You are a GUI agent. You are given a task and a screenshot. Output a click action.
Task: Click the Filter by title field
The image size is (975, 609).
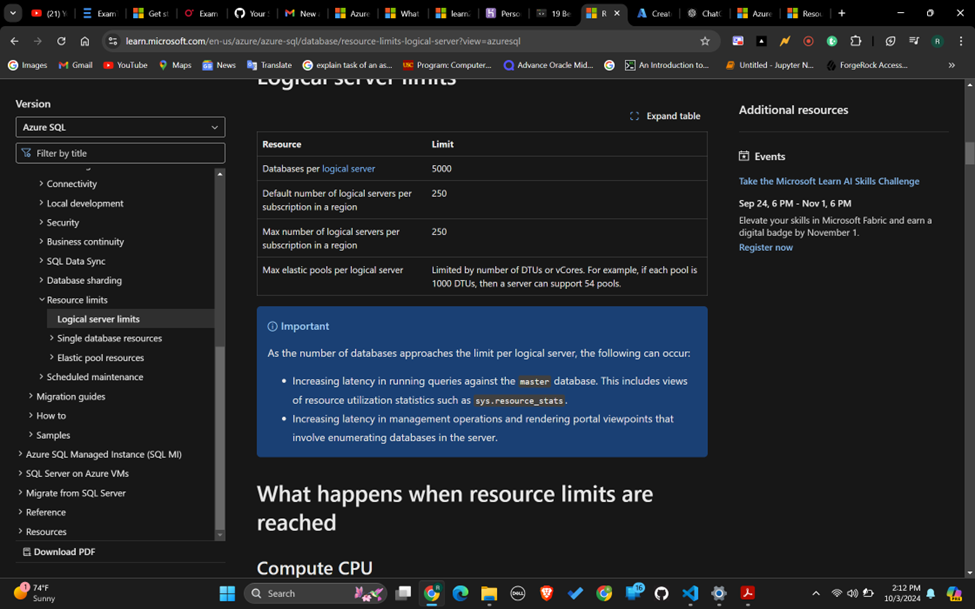click(x=120, y=153)
